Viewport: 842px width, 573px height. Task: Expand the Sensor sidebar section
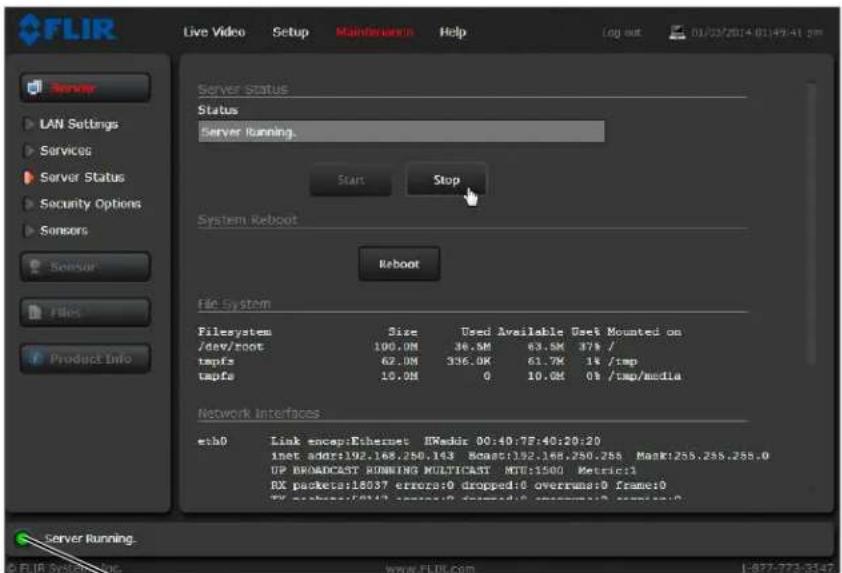pyautogui.click(x=85, y=266)
